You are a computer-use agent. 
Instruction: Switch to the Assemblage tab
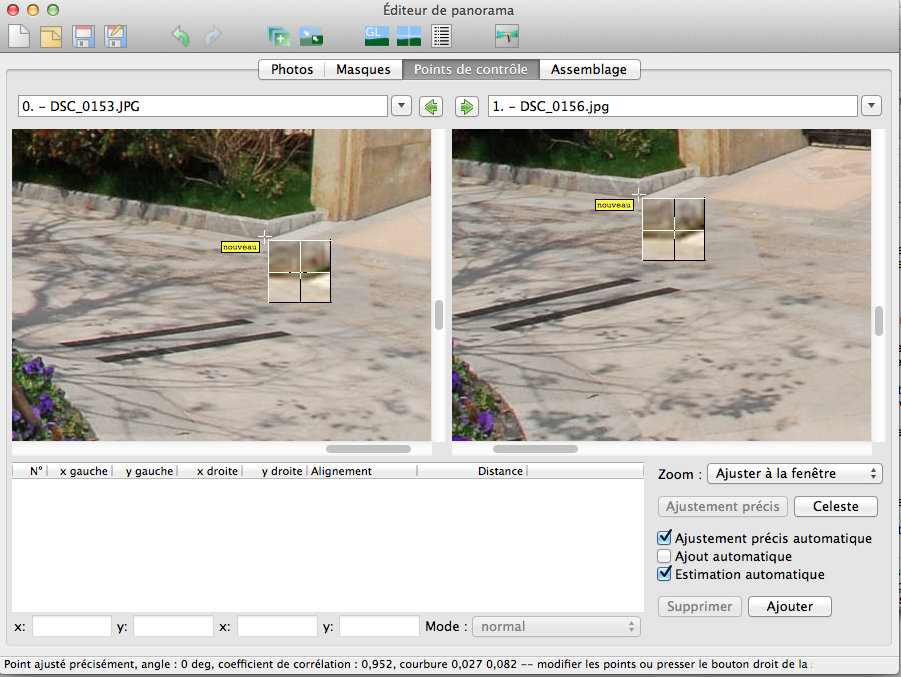click(589, 69)
